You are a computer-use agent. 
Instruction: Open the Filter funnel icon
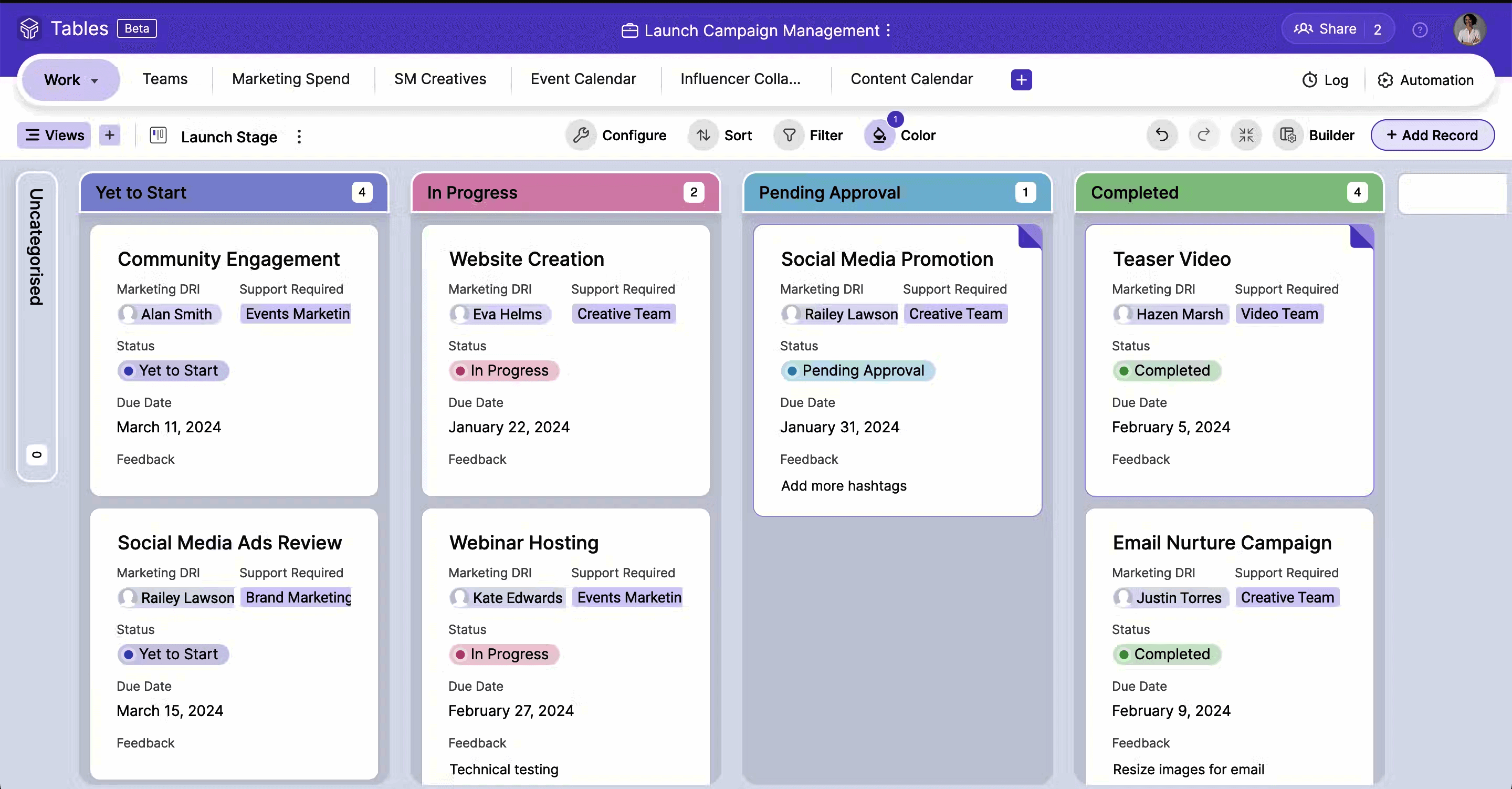[x=789, y=135]
